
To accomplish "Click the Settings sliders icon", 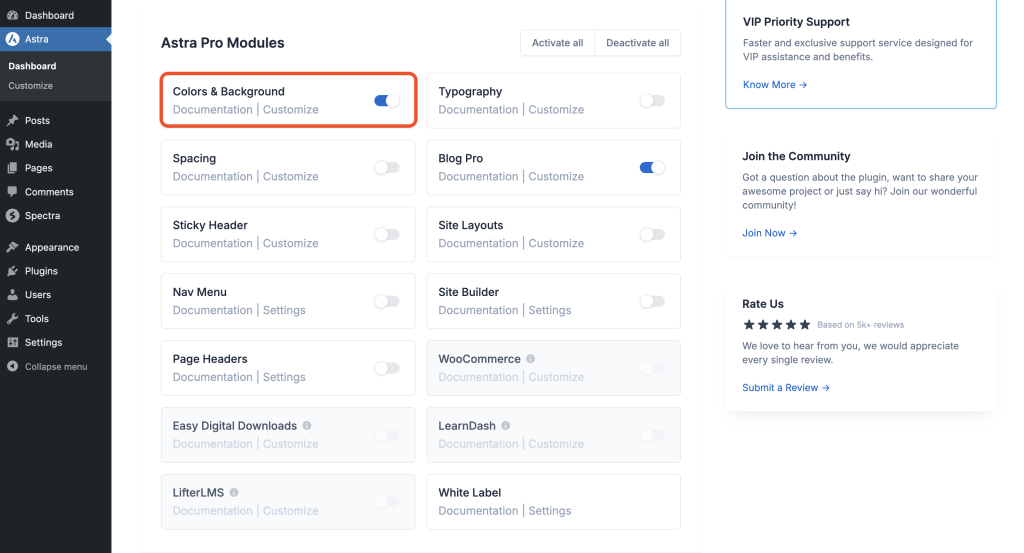I will [12, 342].
